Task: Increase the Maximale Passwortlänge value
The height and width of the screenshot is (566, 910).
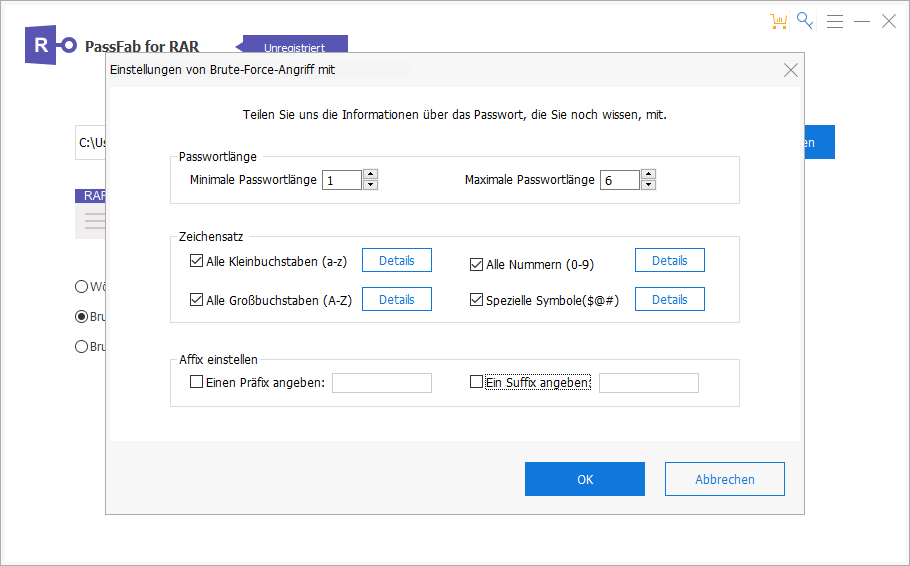Action: pyautogui.click(x=648, y=175)
